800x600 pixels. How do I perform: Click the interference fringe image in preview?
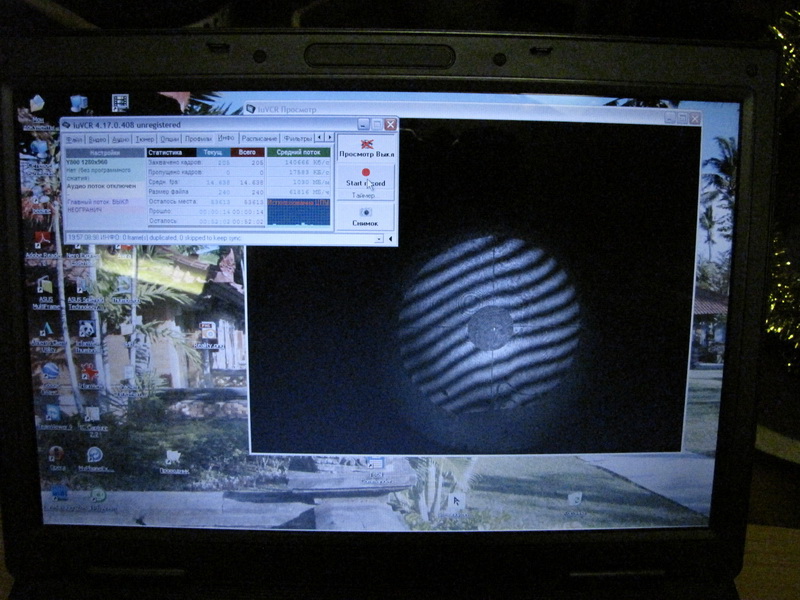coord(489,322)
